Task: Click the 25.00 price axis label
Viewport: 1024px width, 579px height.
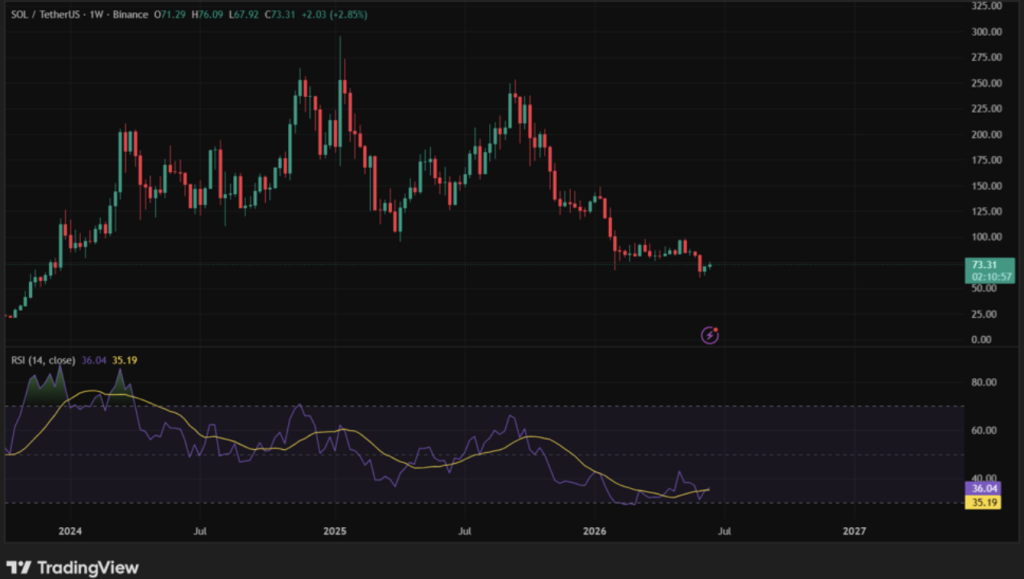Action: click(x=984, y=314)
